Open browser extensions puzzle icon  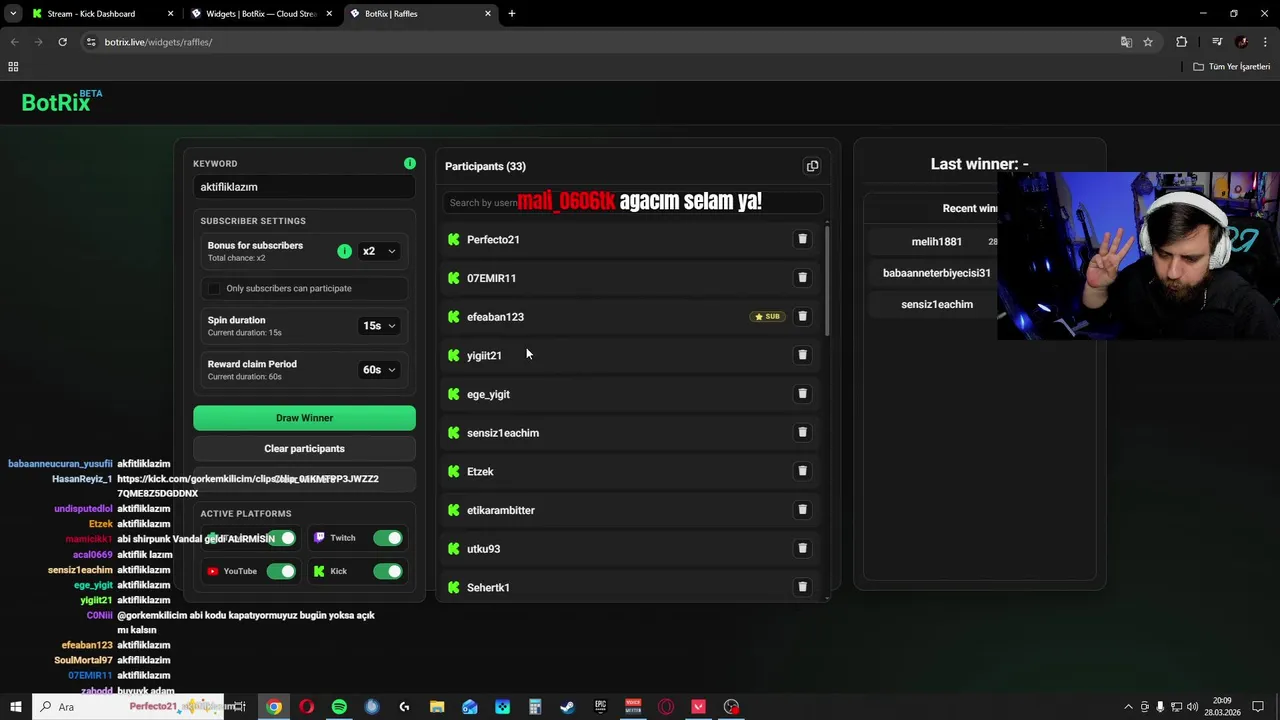coord(1181,42)
